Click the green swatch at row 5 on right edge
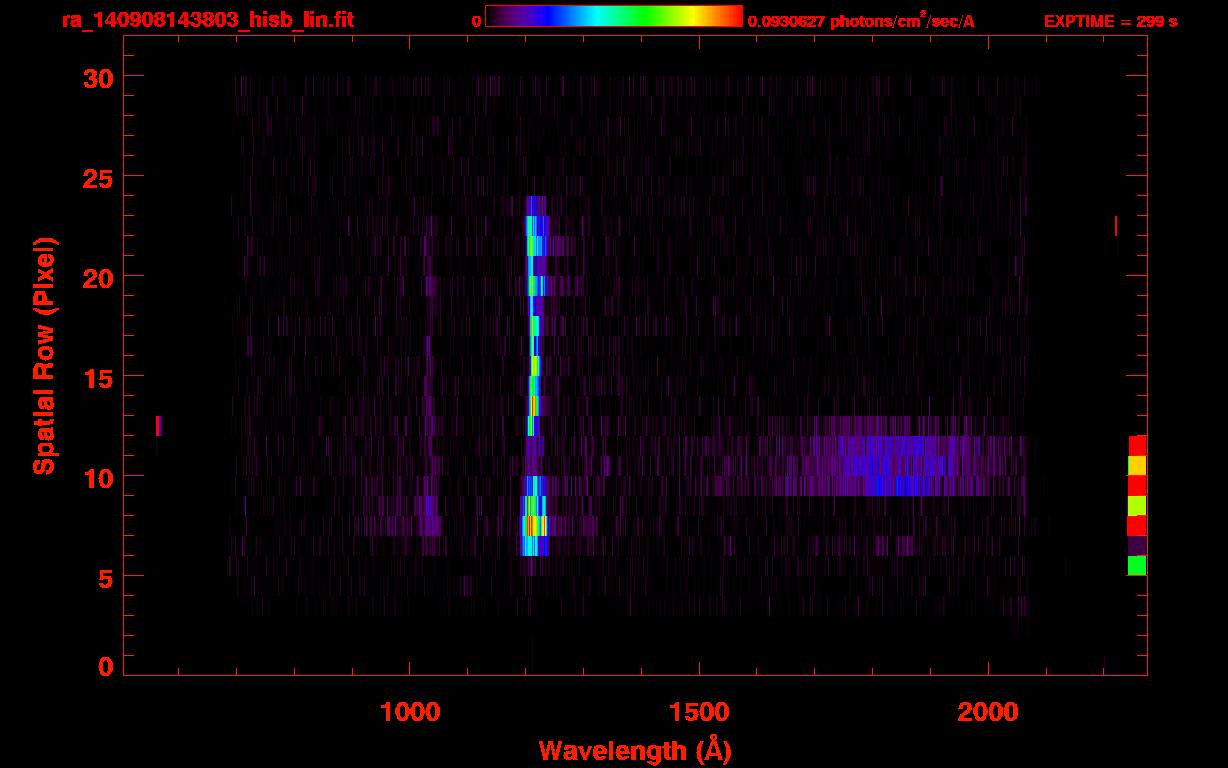Image resolution: width=1228 pixels, height=768 pixels. click(1137, 566)
